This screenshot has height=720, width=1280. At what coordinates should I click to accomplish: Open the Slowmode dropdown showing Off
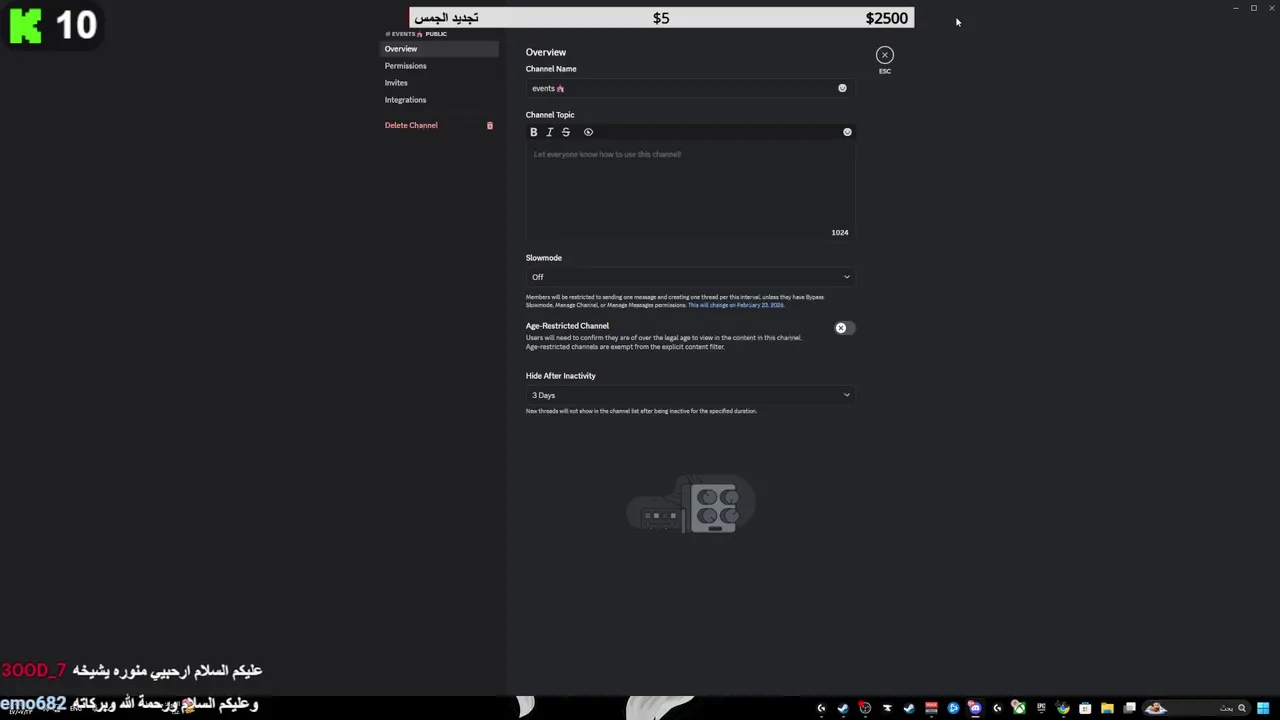[x=690, y=277]
